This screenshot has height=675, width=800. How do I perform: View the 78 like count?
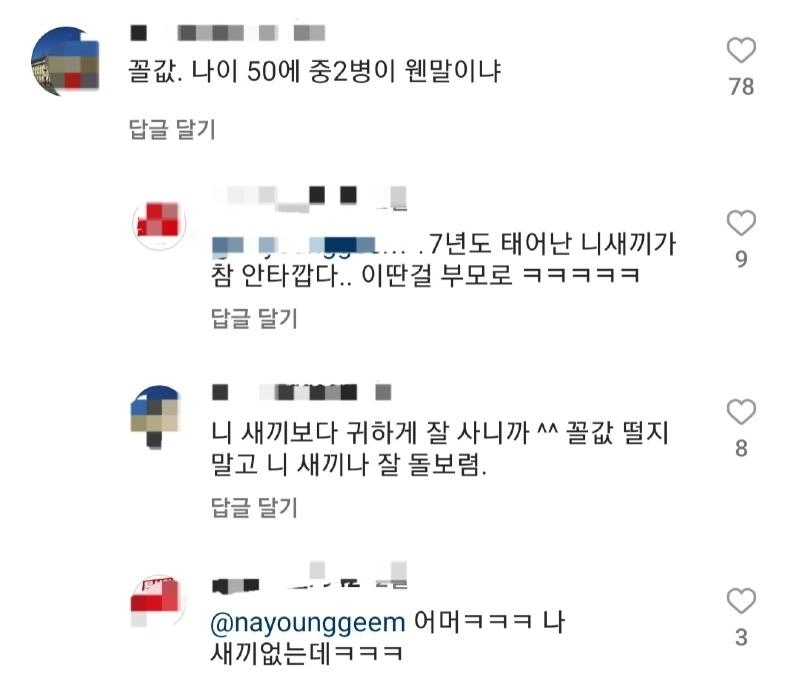pyautogui.click(x=741, y=87)
